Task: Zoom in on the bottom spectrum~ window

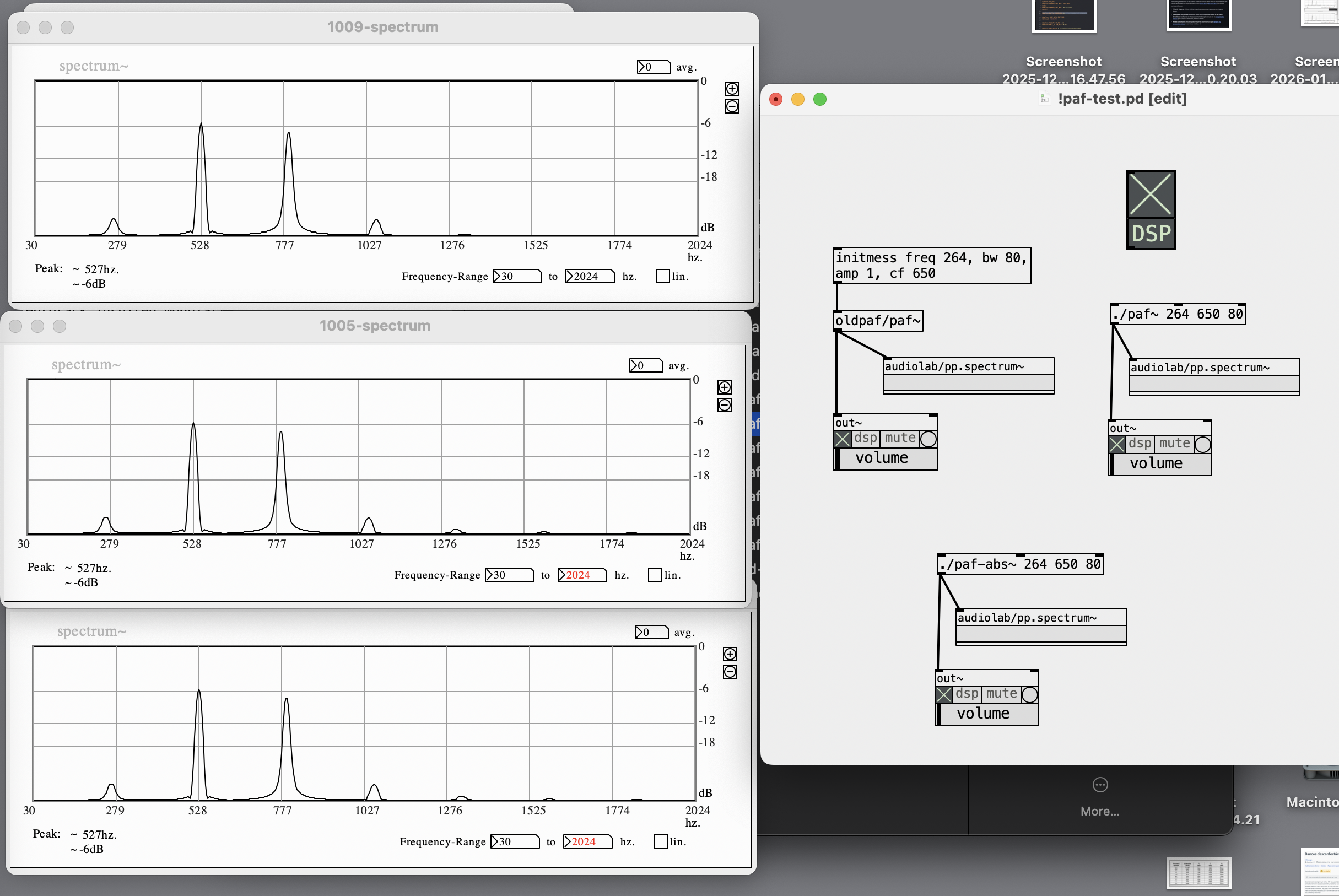Action: pos(730,654)
